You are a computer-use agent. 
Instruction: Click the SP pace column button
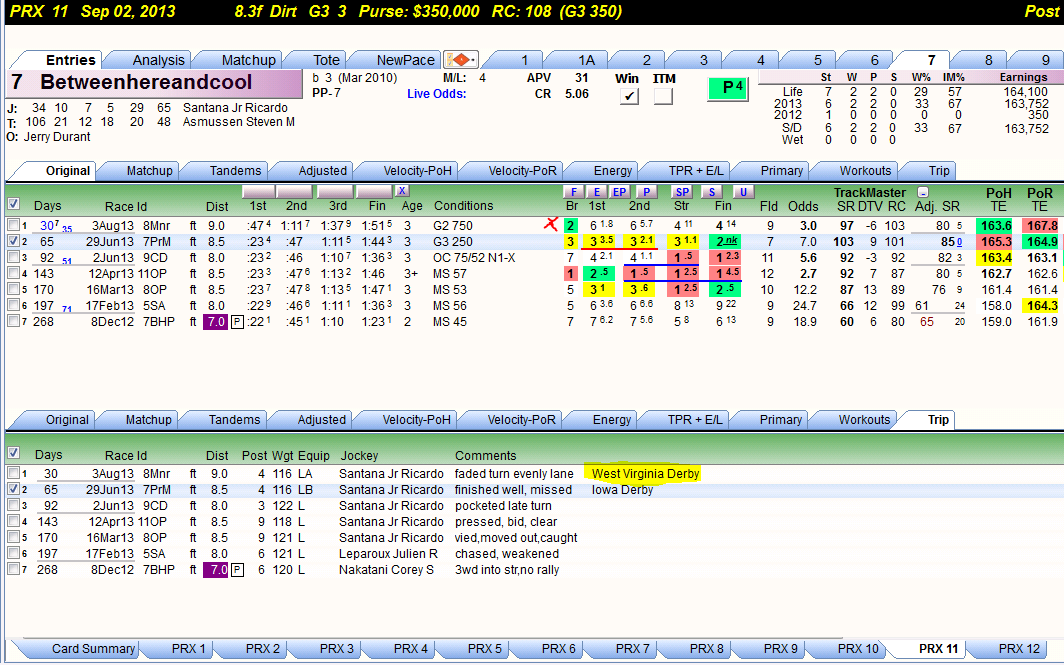coord(682,192)
